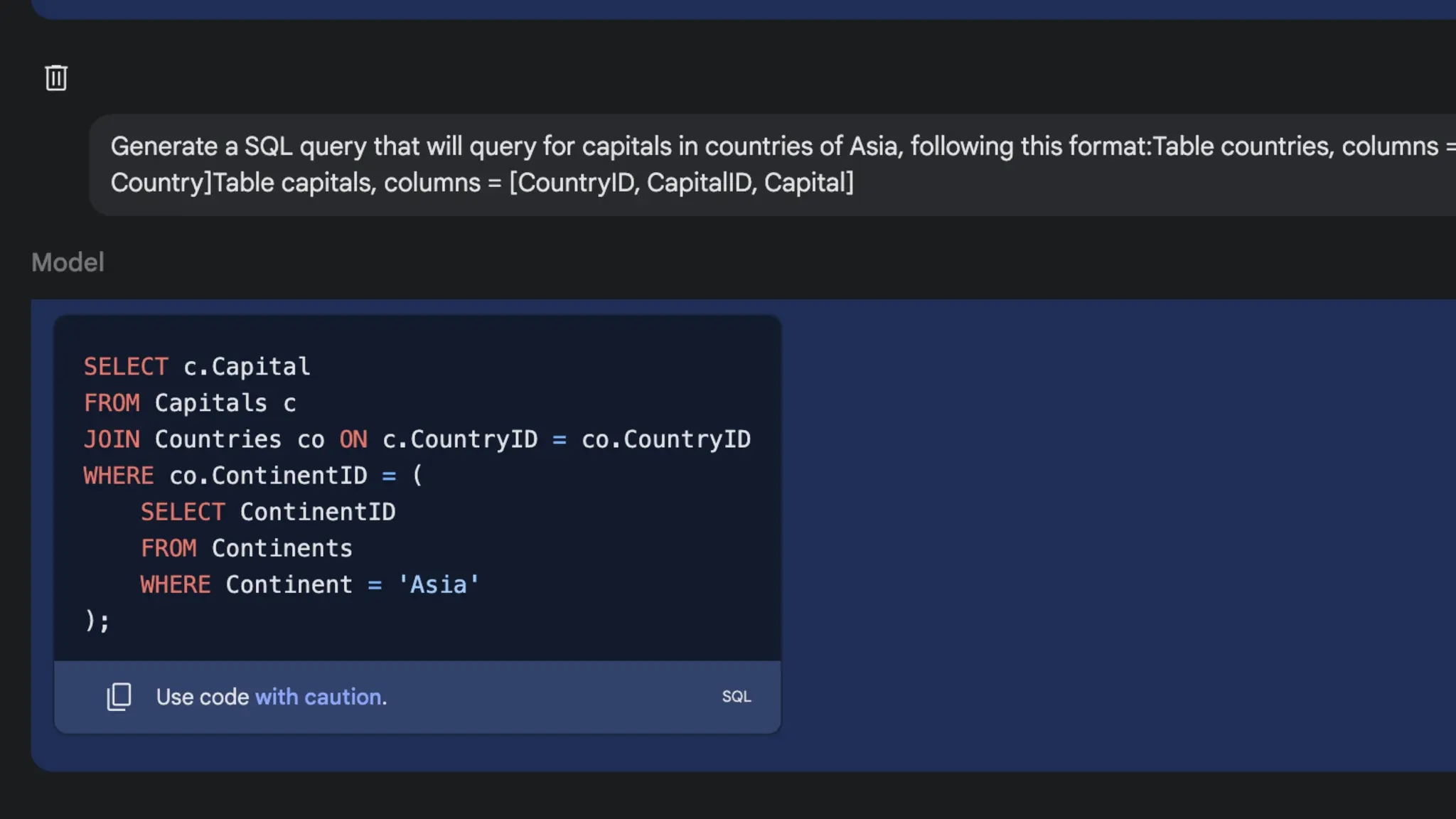
Task: Open the "with caution" link
Action: coord(318,697)
